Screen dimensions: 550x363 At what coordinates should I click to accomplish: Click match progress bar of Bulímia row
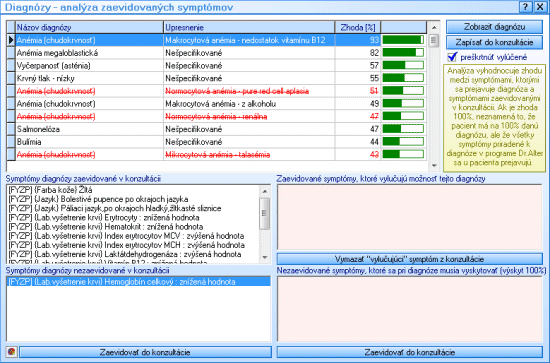click(x=403, y=142)
